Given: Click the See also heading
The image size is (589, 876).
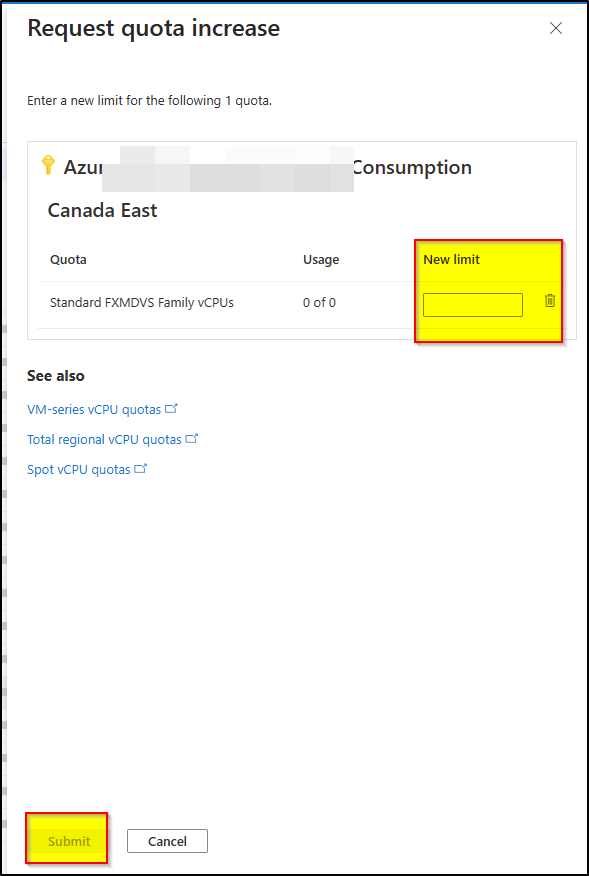Looking at the screenshot, I should (x=56, y=376).
